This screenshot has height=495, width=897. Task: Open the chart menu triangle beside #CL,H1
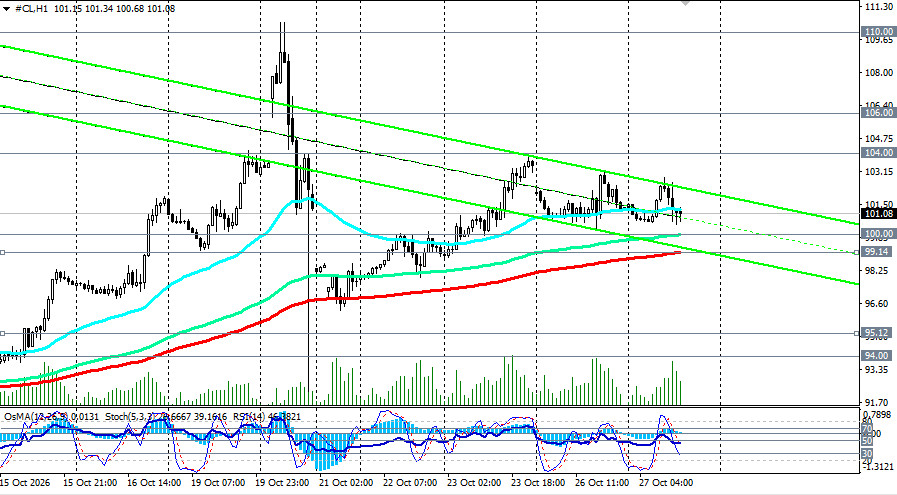point(6,9)
